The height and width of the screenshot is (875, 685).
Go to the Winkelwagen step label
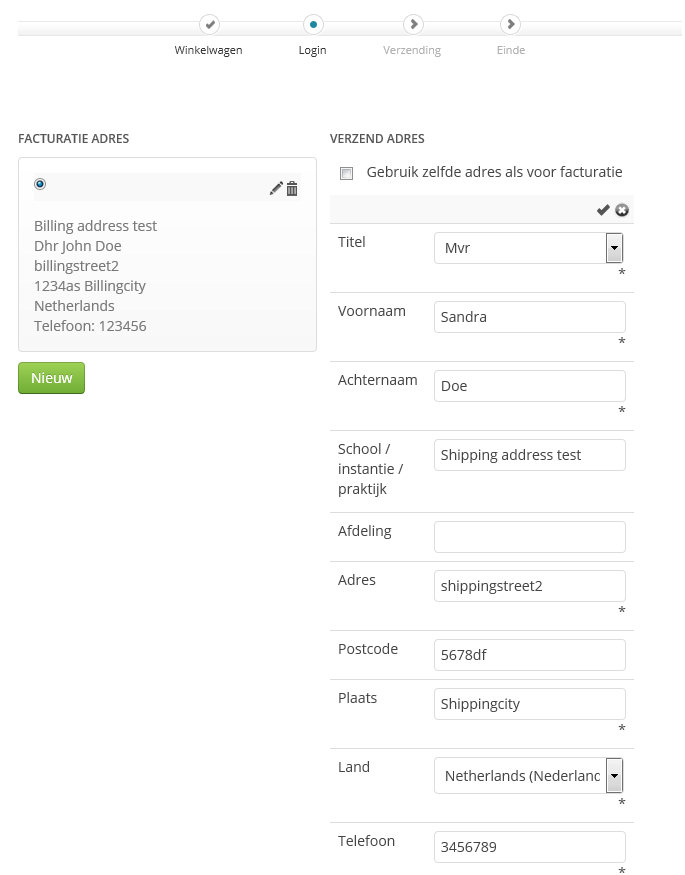tap(209, 50)
